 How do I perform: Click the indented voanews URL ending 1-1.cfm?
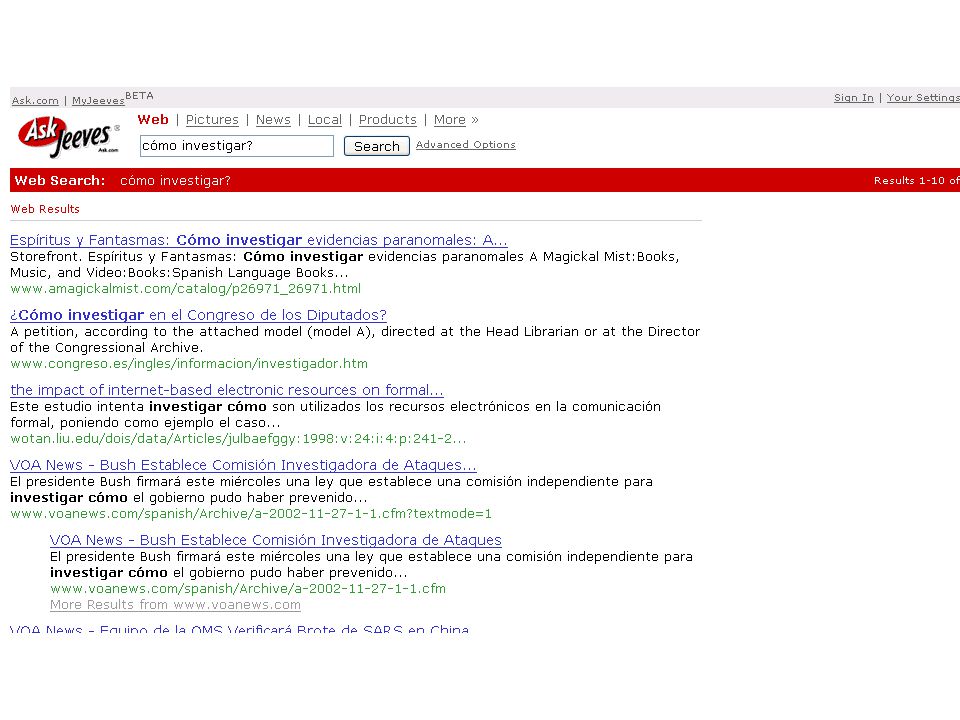point(248,588)
